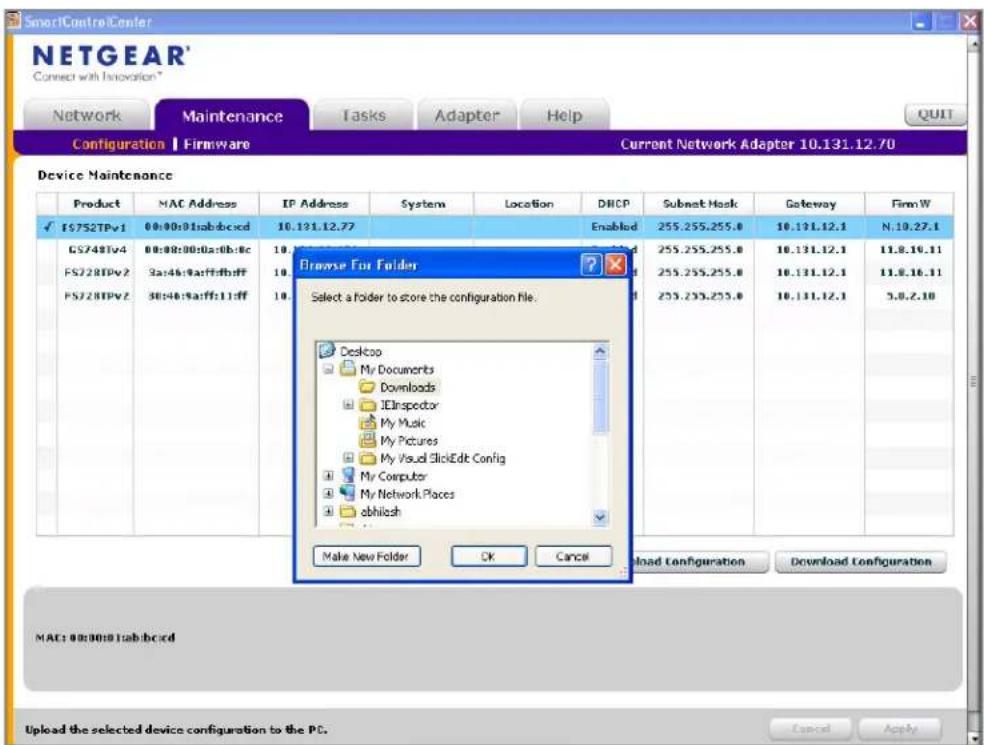Click the folder tree scroll-up arrow
984x745 pixels.
pyautogui.click(x=601, y=351)
